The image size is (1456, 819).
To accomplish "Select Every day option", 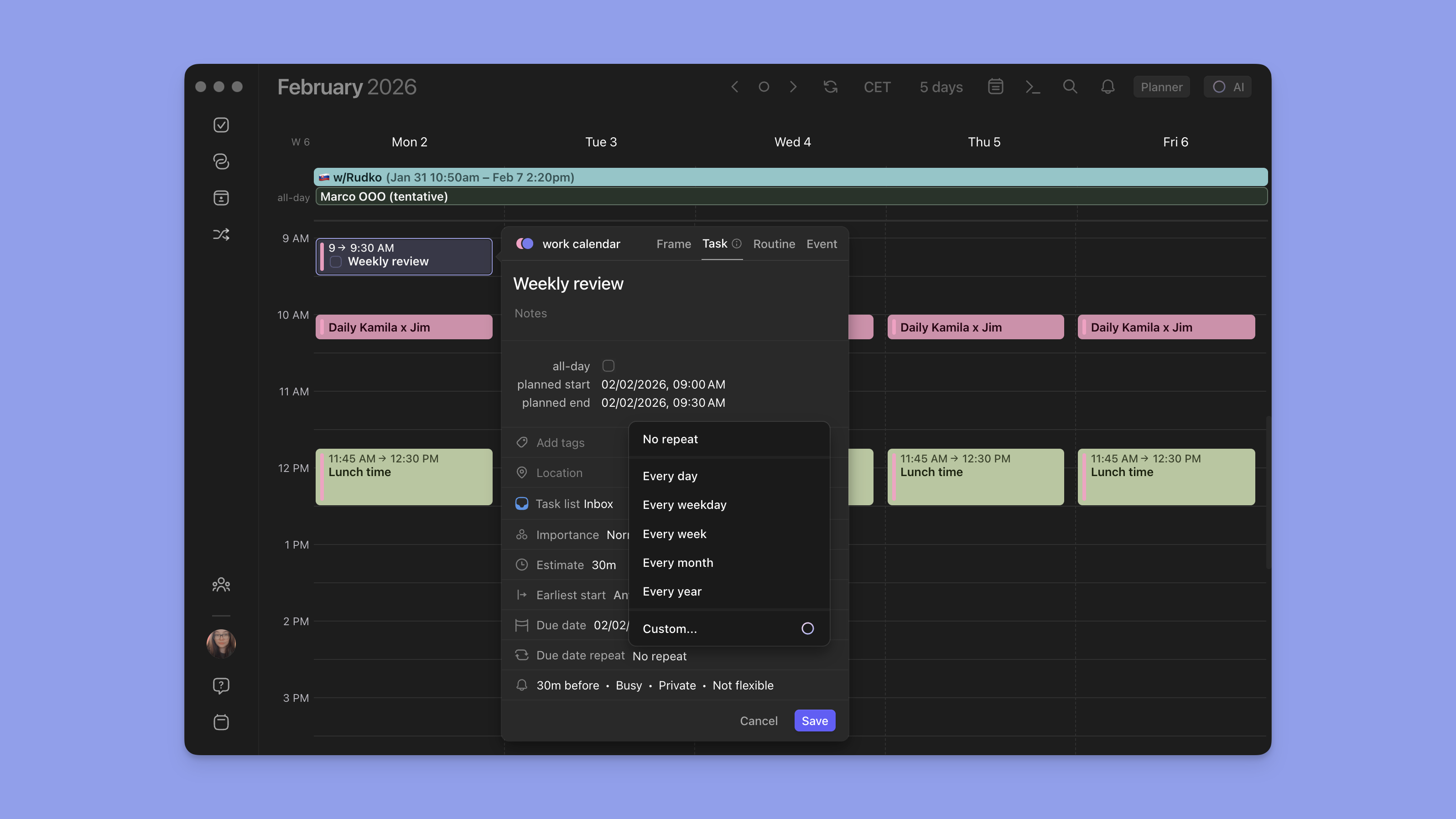I will click(x=729, y=476).
